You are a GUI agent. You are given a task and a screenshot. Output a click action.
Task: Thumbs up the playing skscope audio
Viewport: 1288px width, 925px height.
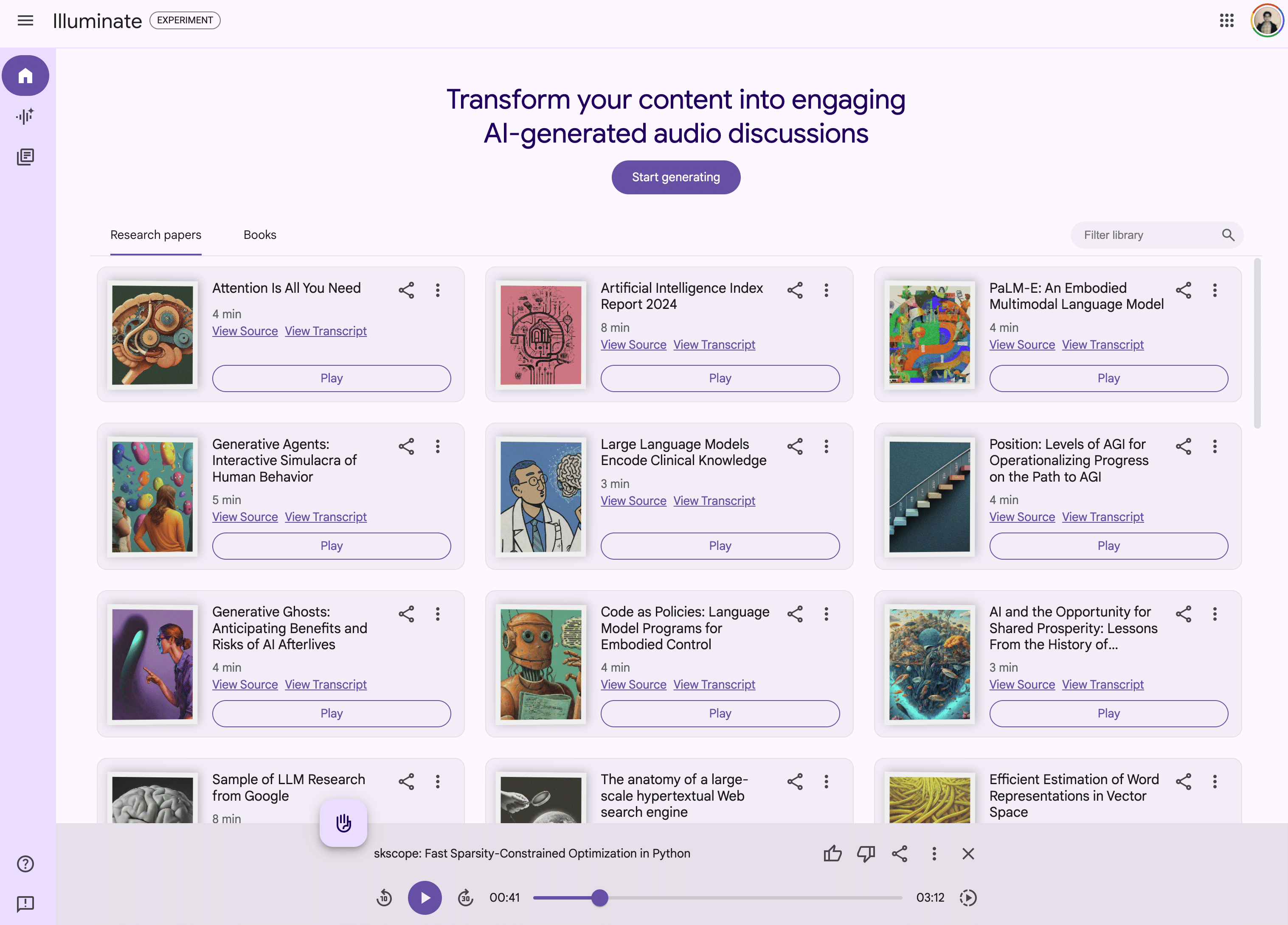click(x=832, y=853)
